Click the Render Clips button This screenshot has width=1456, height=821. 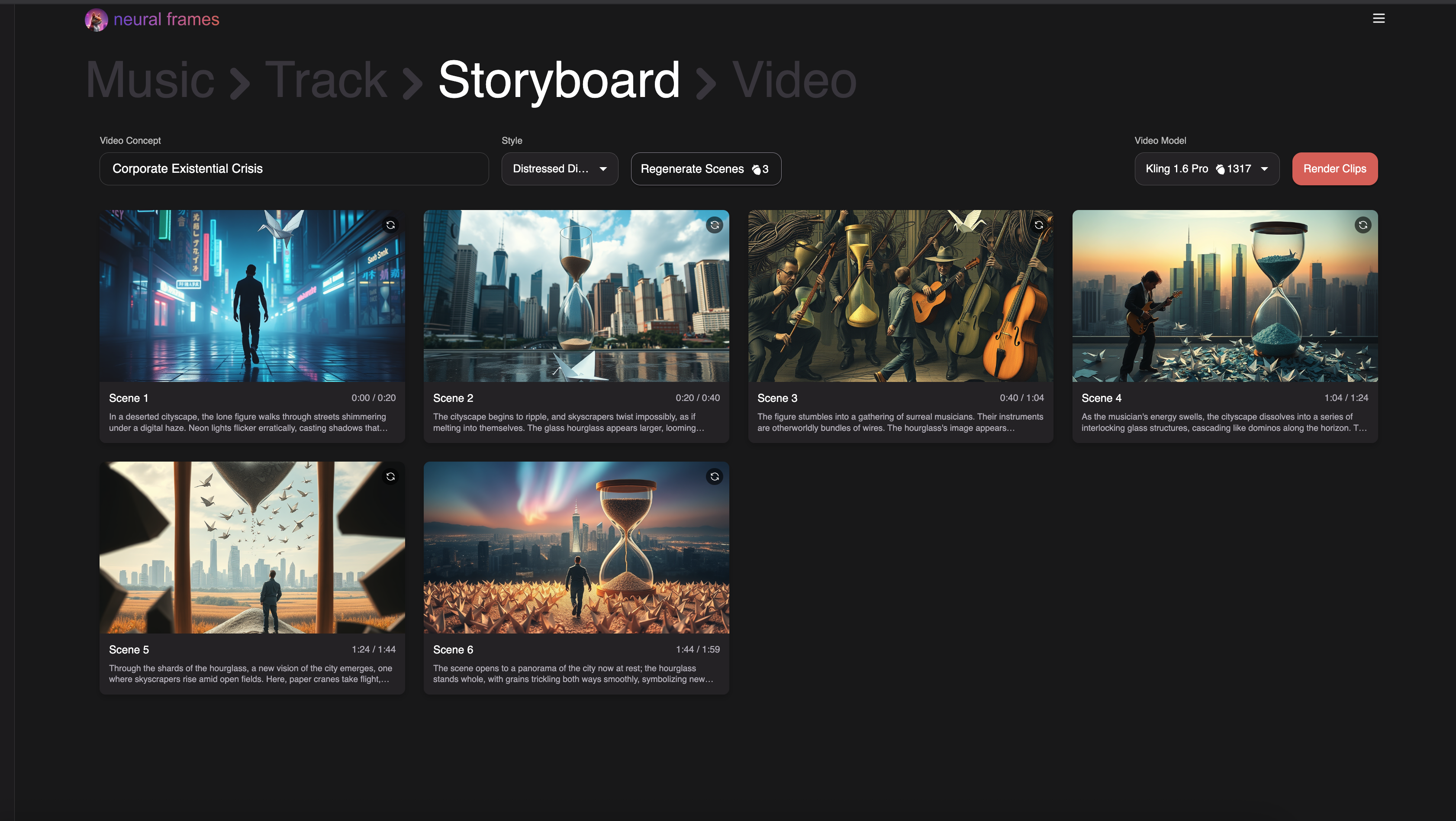(x=1334, y=168)
